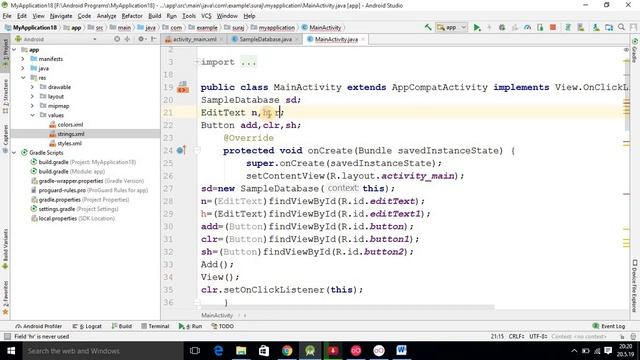
Task: Open the Build menu
Action: (154, 16)
